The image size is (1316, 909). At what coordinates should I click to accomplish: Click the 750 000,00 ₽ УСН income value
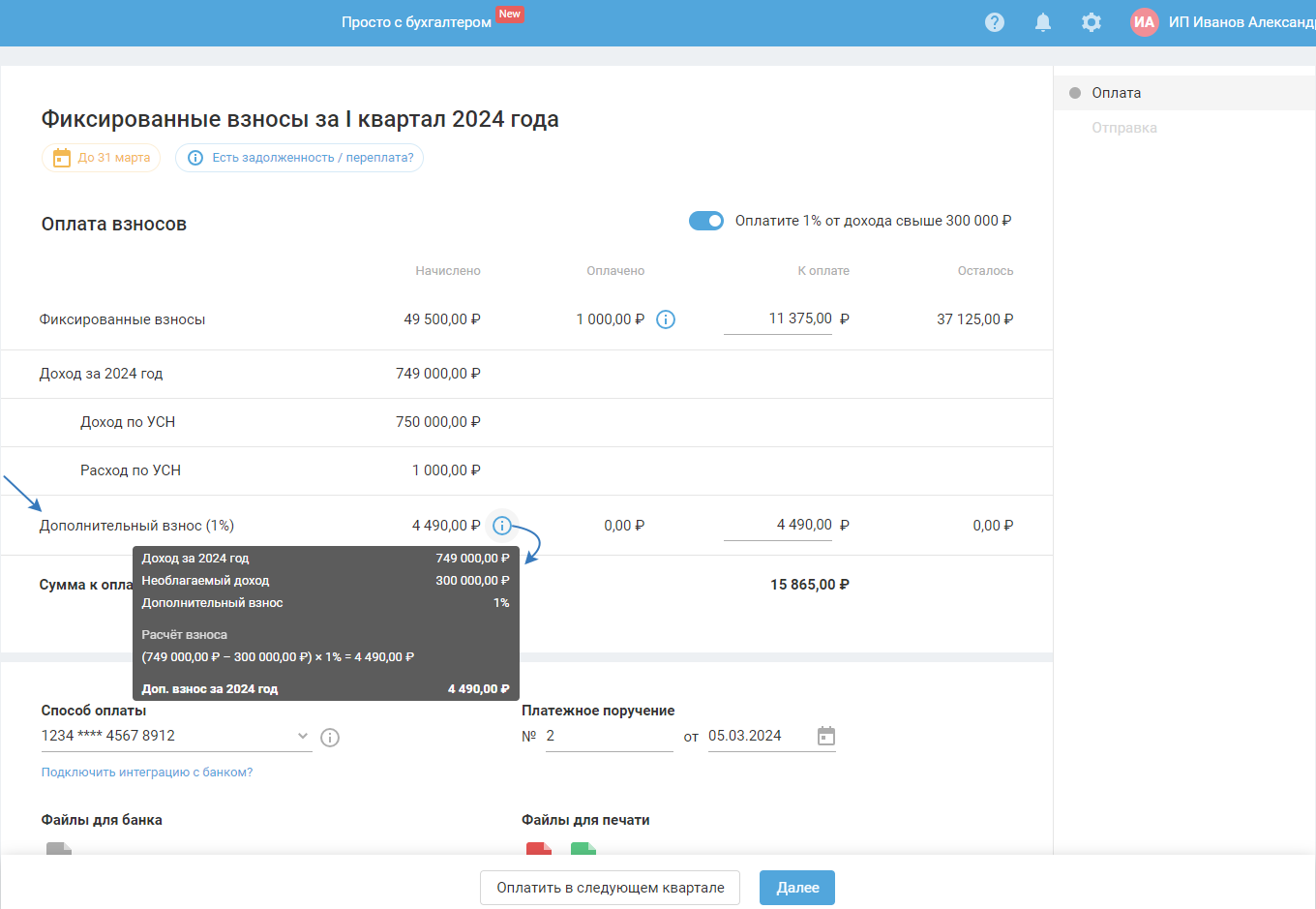click(x=438, y=422)
